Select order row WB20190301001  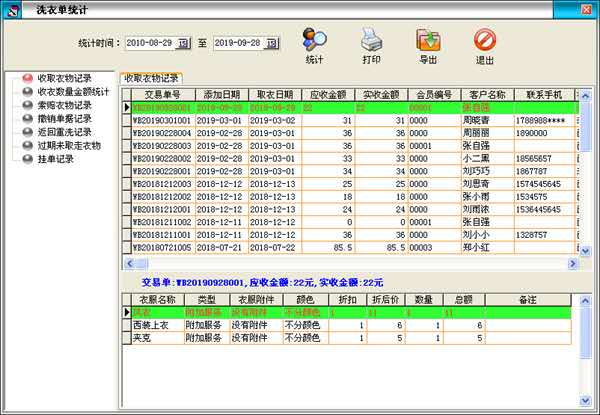[162, 119]
